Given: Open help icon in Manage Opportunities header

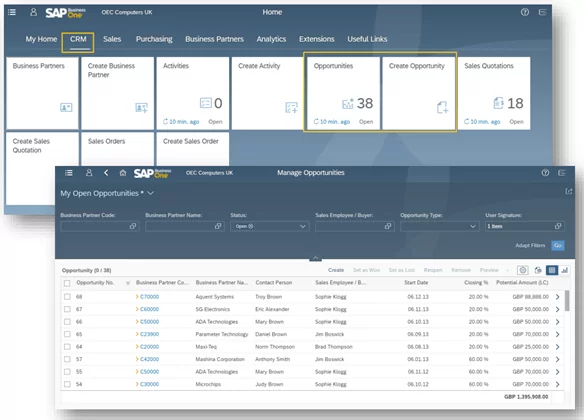Looking at the screenshot, I should [545, 173].
